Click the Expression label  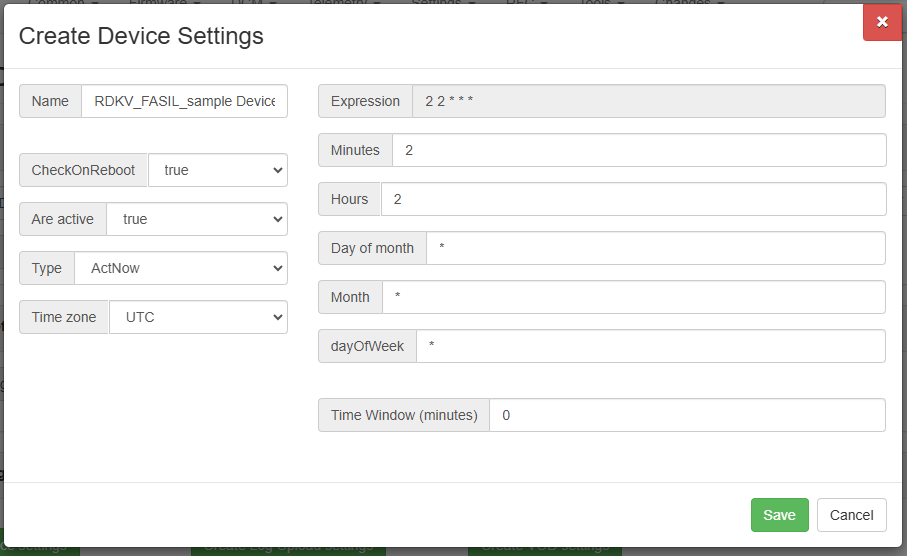[365, 101]
